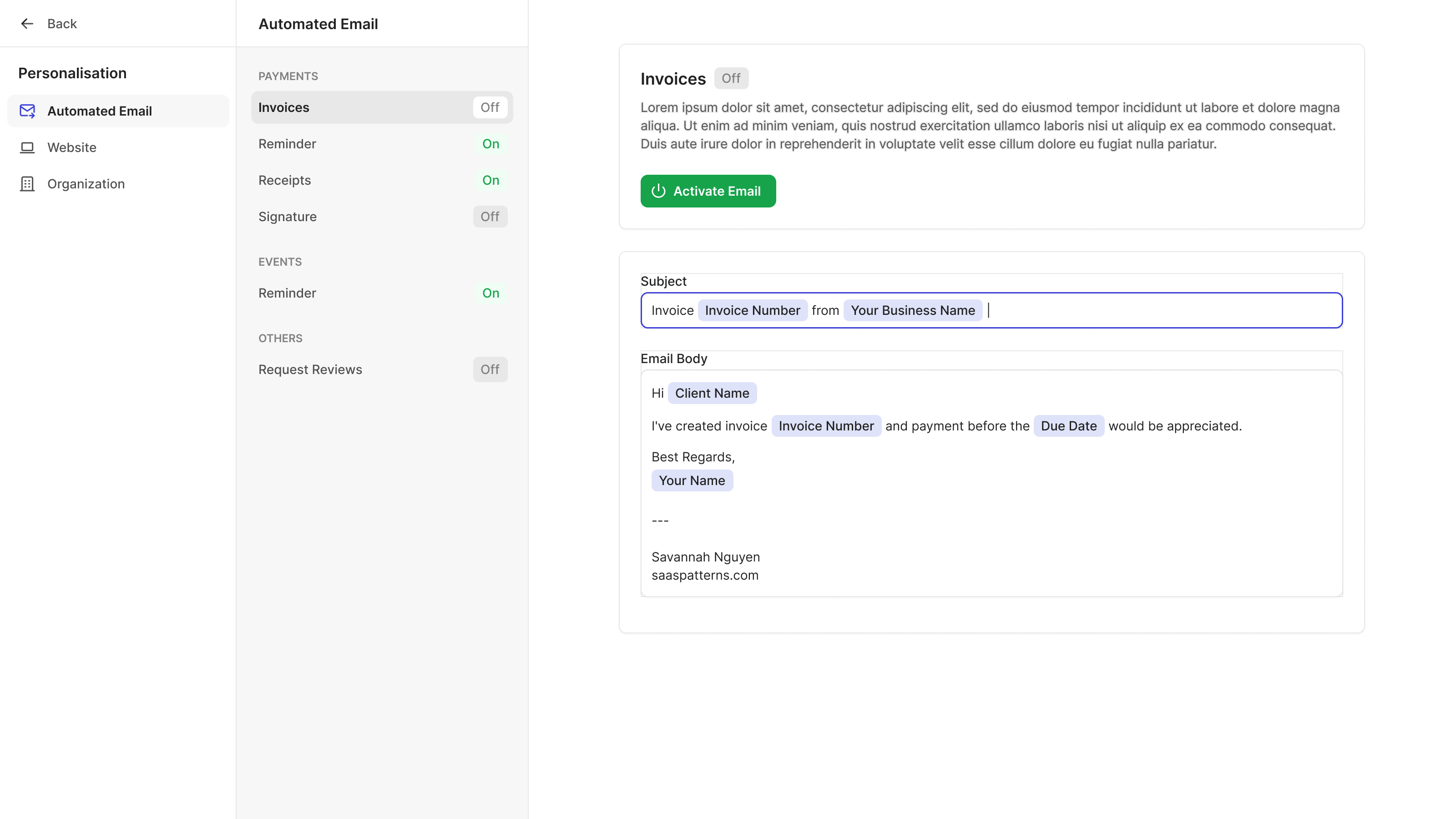Screen dimensions: 1456x819
Task: Click Off status badge beside Invoices heading
Action: (731, 78)
